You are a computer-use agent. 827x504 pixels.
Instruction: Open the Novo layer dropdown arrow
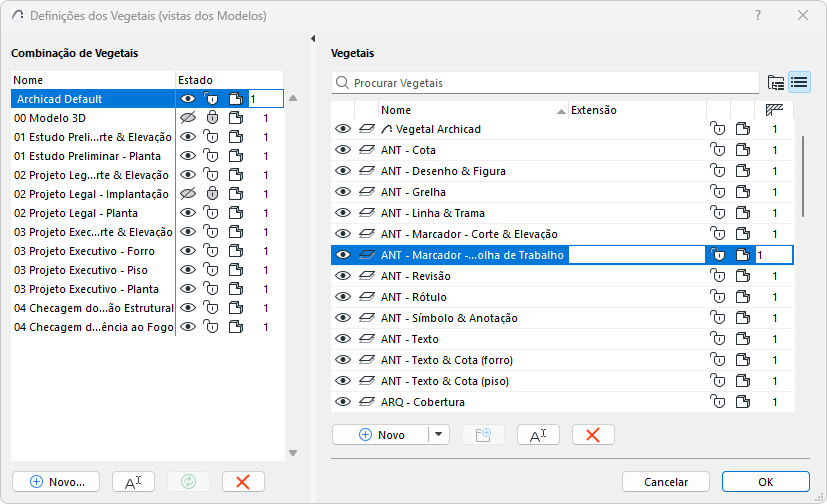439,435
